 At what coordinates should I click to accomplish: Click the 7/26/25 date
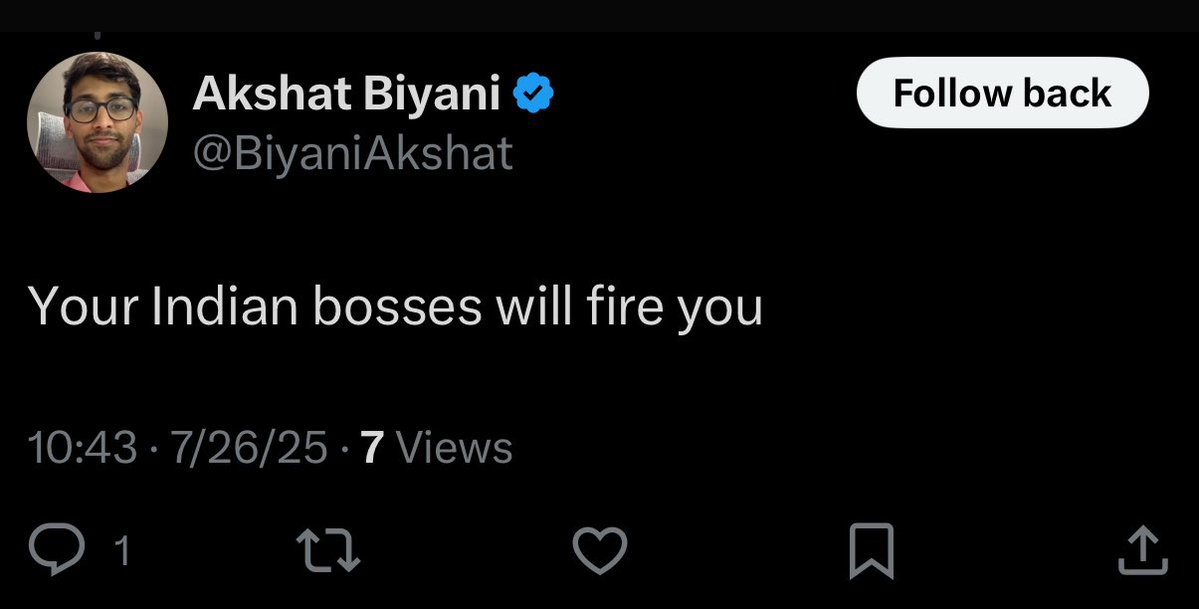(248, 448)
